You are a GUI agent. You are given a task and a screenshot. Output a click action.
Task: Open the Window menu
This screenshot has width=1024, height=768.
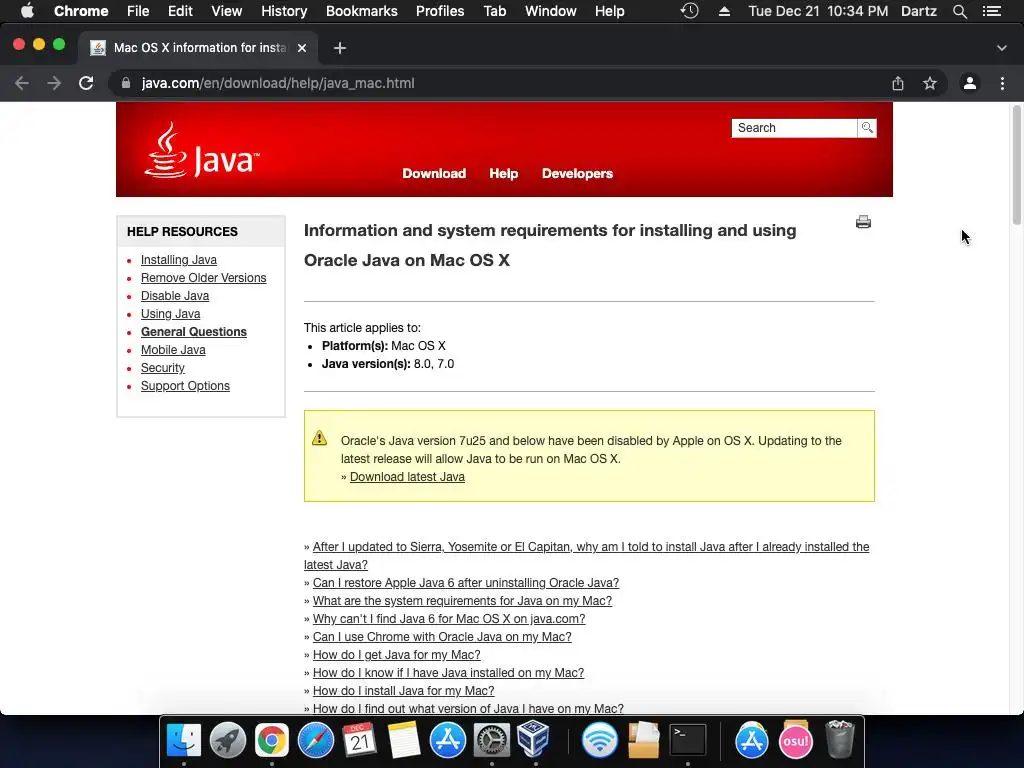pyautogui.click(x=551, y=11)
